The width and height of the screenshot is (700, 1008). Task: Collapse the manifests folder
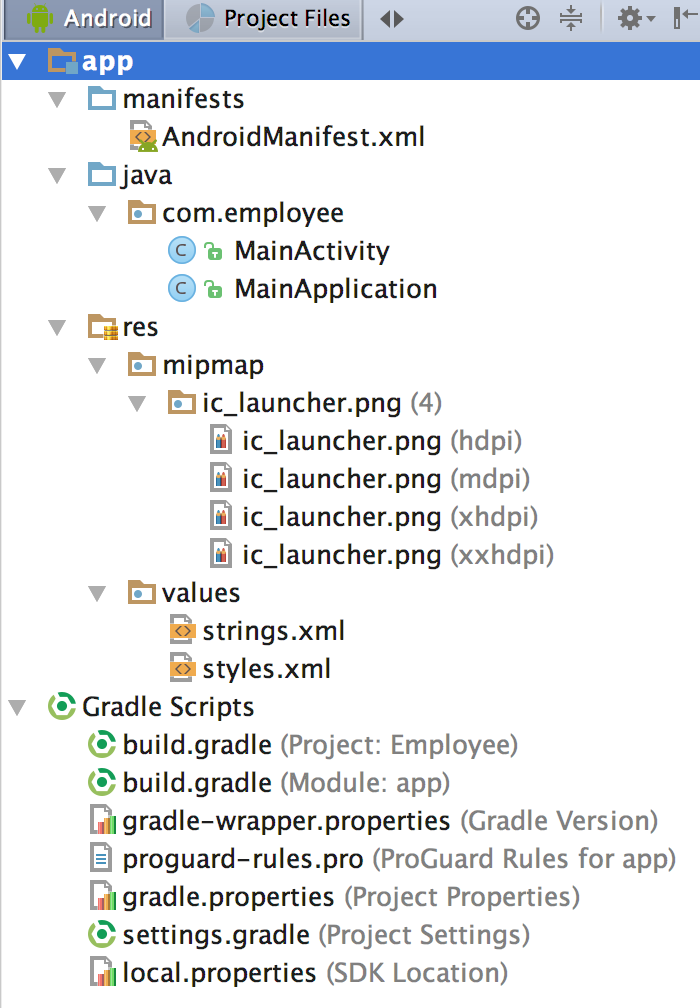57,100
